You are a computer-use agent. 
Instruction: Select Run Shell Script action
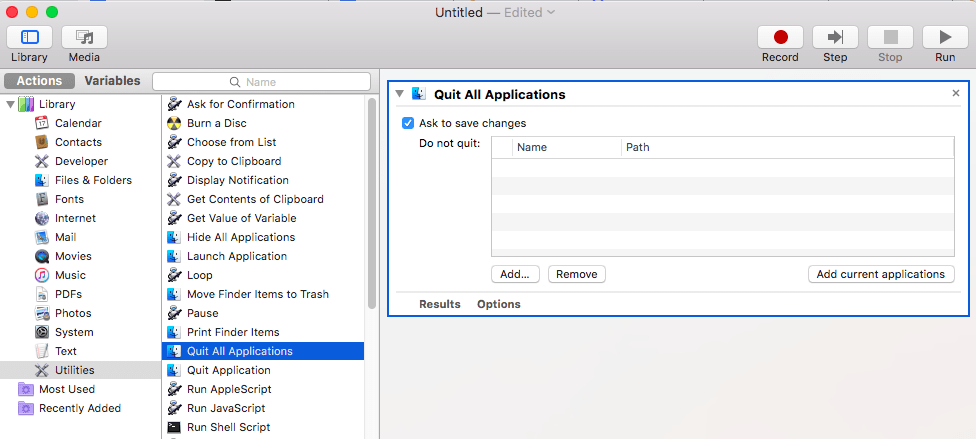coord(228,427)
